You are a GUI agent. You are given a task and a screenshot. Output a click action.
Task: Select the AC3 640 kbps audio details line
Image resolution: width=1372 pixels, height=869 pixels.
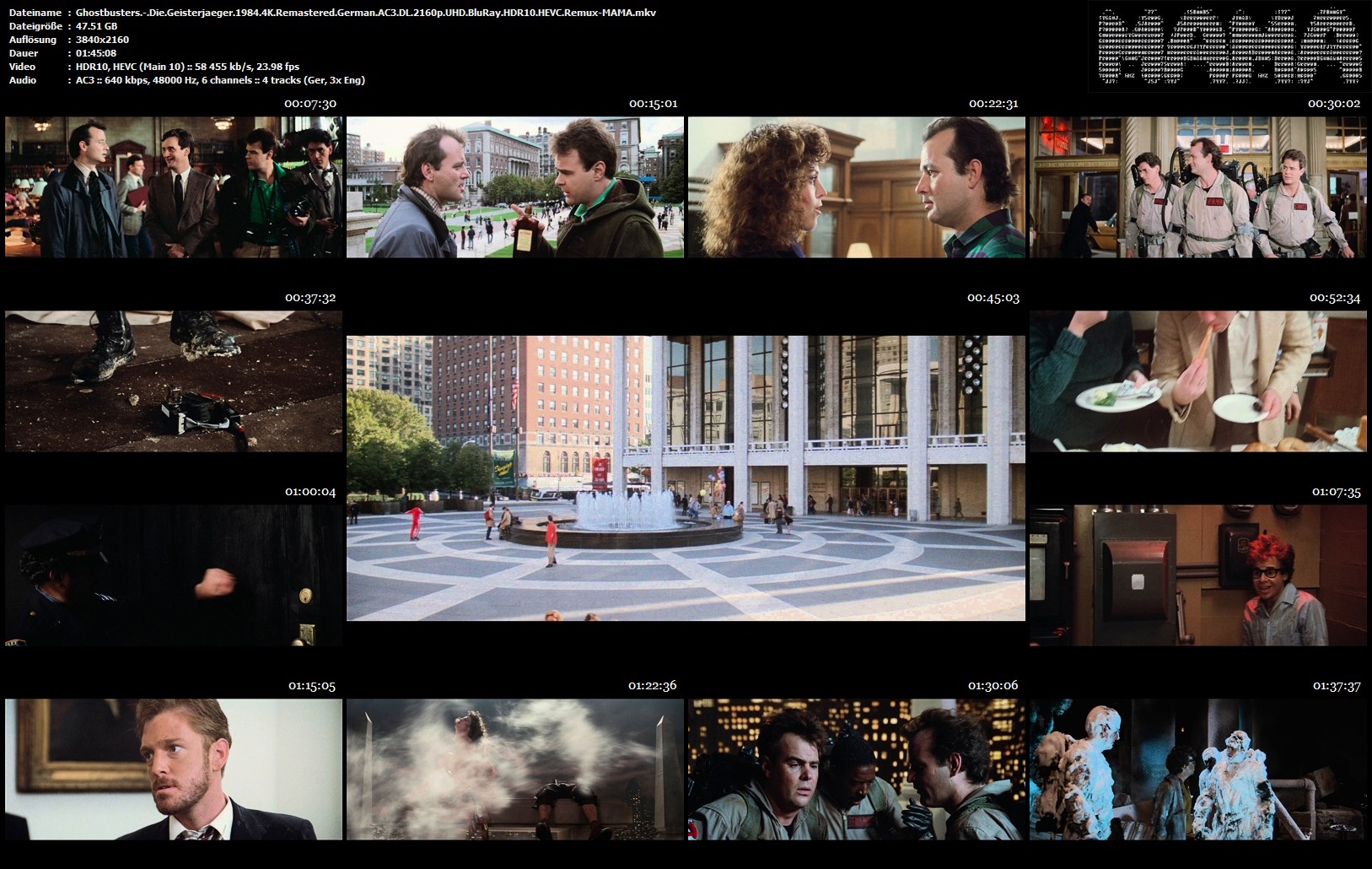(x=220, y=80)
